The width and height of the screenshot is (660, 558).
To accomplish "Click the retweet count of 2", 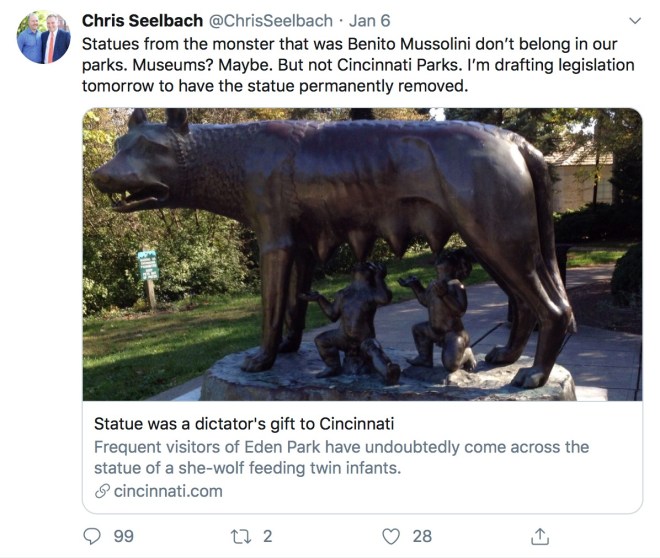I will pos(267,536).
